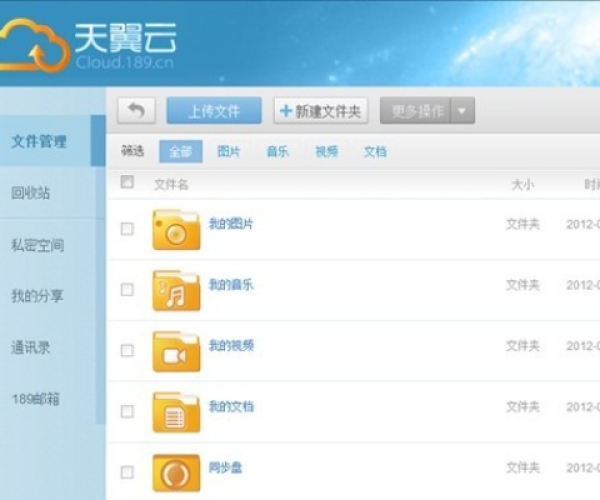Click the 更多操作 button
Image resolution: width=600 pixels, height=500 pixels.
coord(416,111)
